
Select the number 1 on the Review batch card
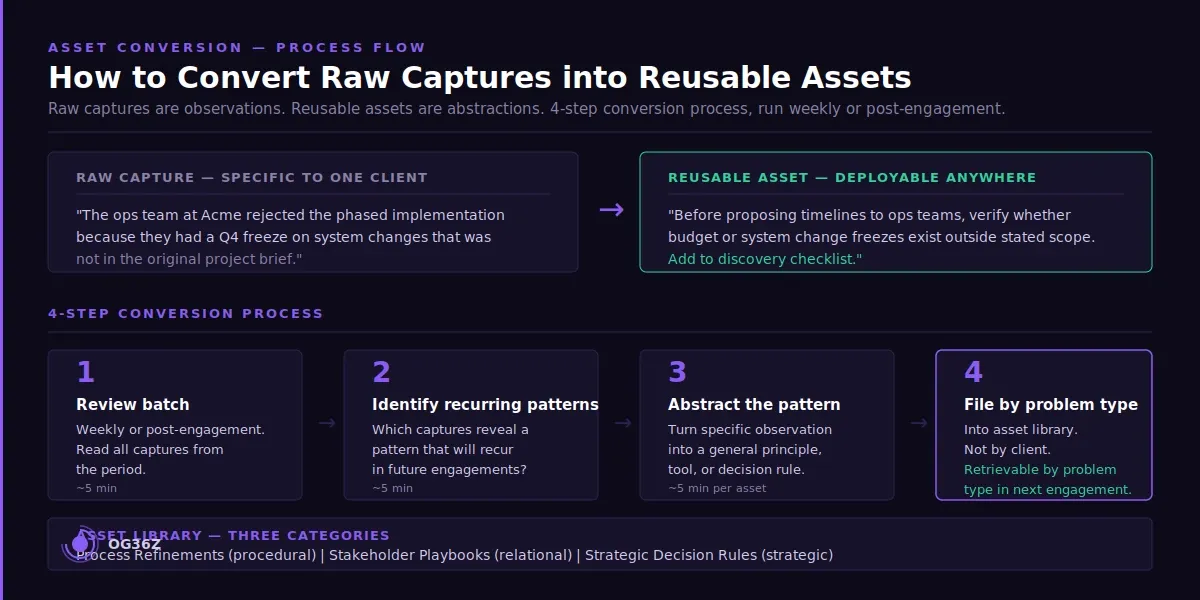tap(84, 371)
